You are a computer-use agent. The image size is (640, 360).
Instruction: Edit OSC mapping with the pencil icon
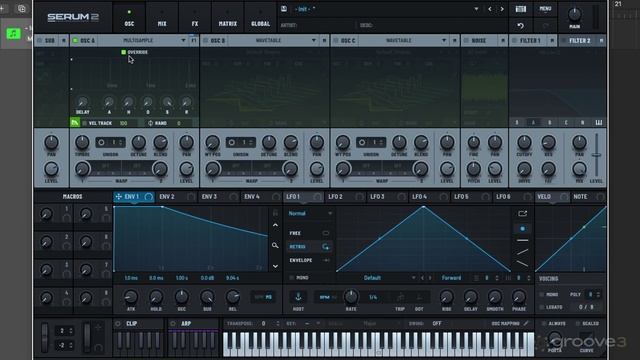[526, 323]
